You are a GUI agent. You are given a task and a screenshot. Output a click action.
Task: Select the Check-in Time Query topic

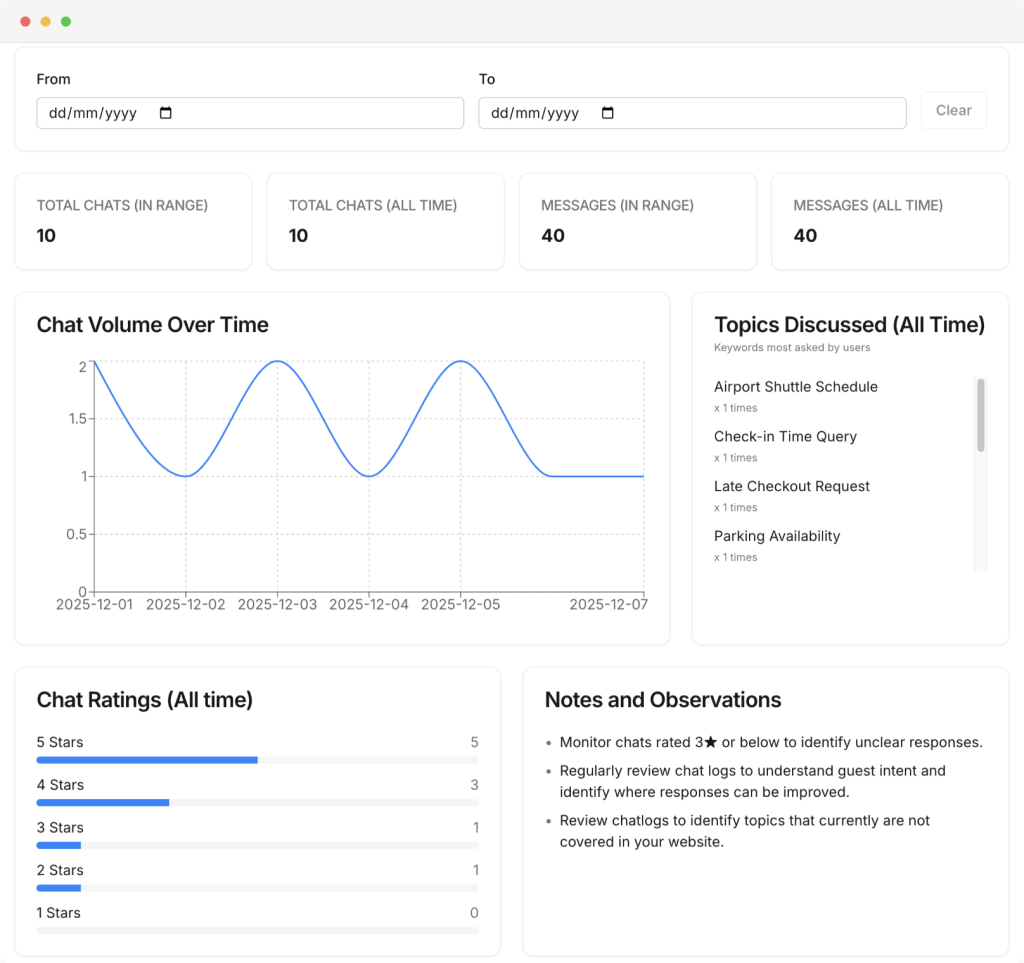point(785,437)
